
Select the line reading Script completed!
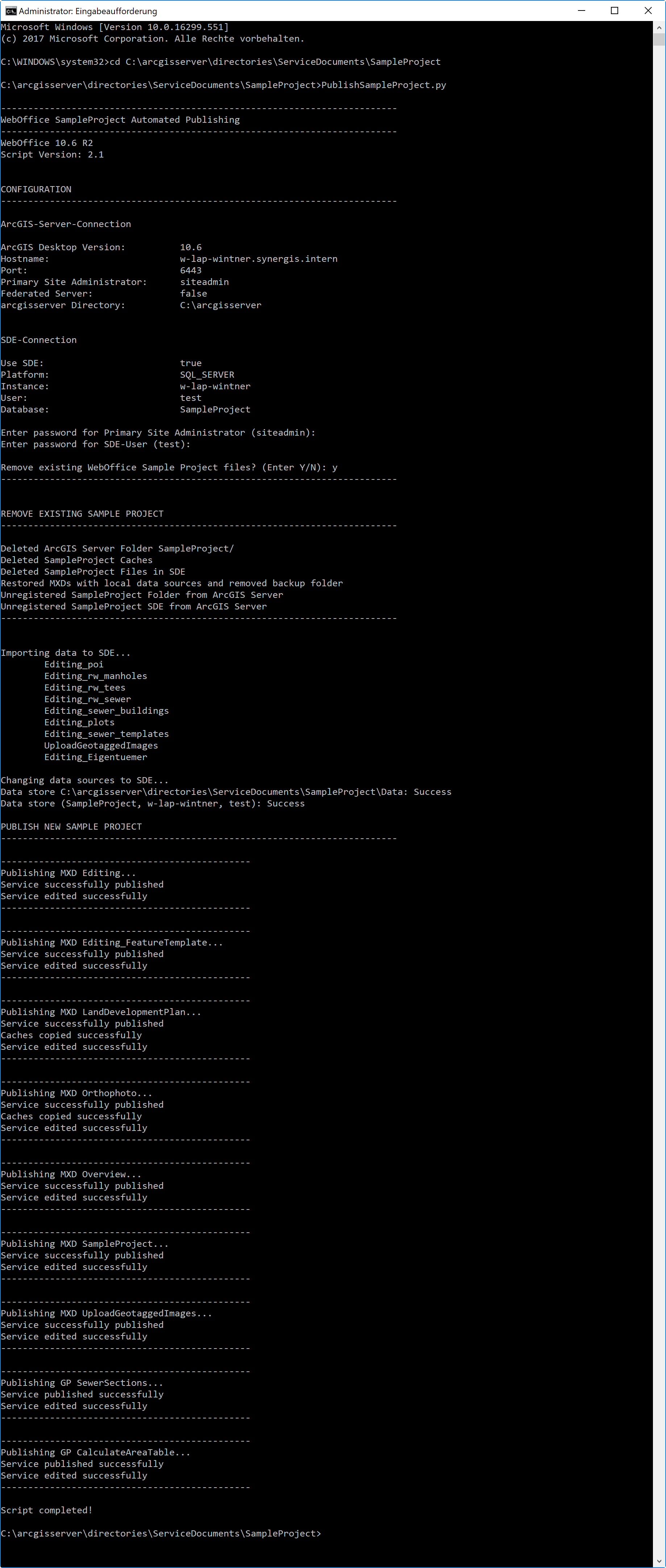46,1510
